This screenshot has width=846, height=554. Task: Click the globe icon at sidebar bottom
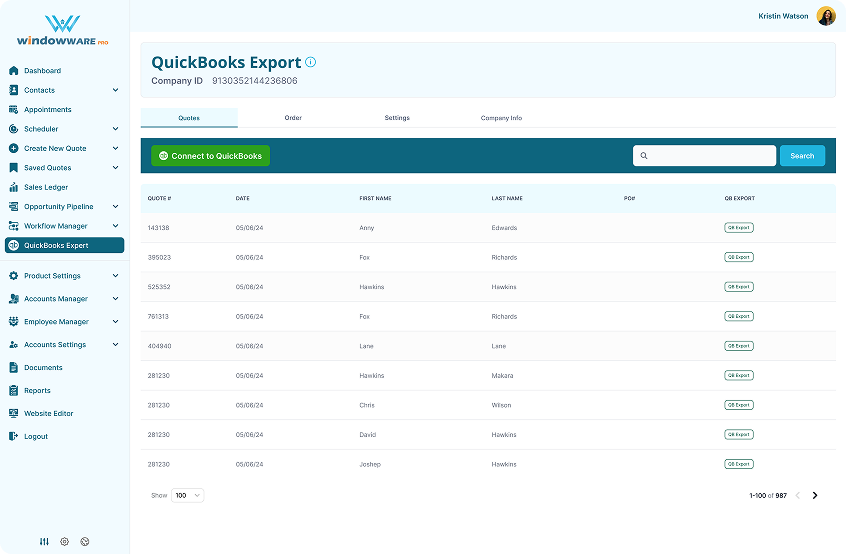(85, 542)
